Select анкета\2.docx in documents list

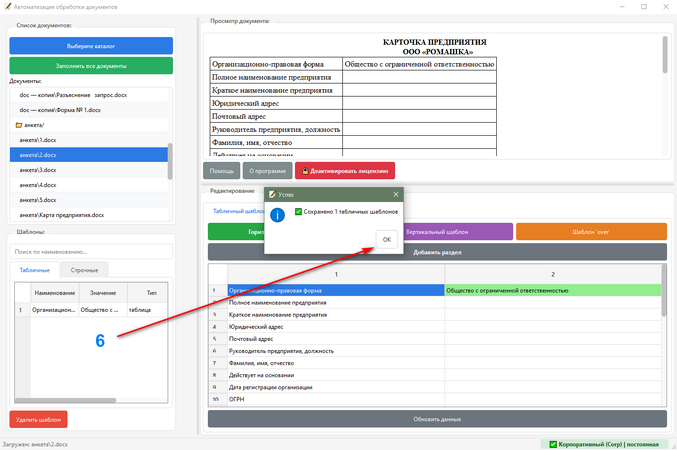click(x=89, y=155)
